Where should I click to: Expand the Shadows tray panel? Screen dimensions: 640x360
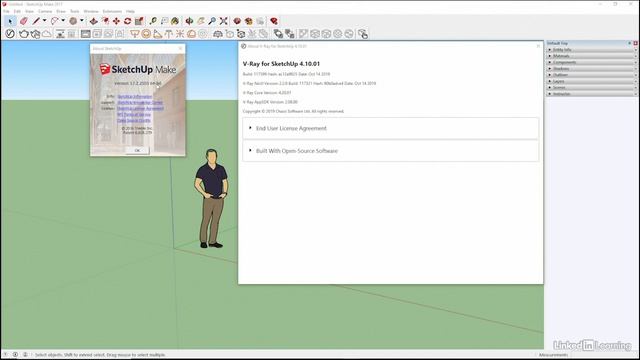pyautogui.click(x=591, y=69)
